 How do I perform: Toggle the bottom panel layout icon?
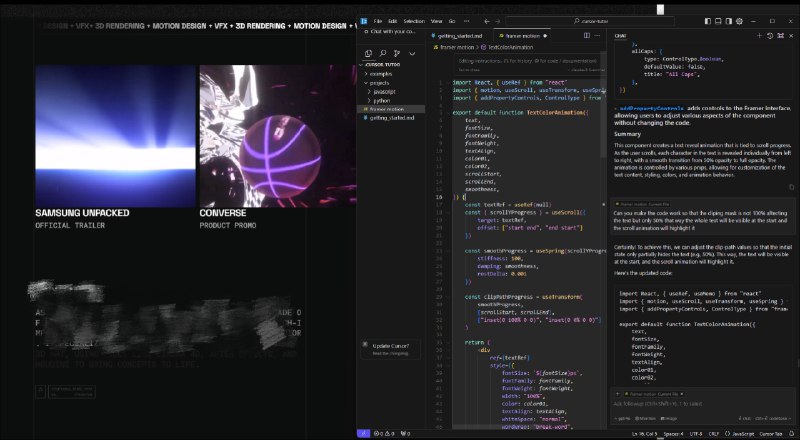click(x=718, y=21)
